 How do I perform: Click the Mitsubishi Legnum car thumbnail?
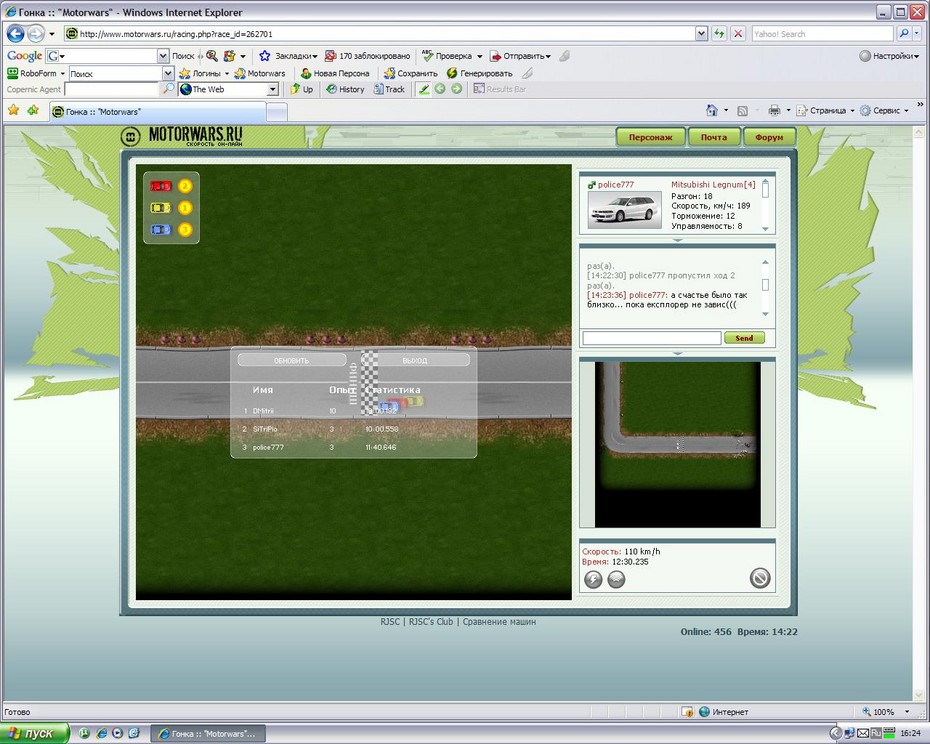(x=625, y=210)
